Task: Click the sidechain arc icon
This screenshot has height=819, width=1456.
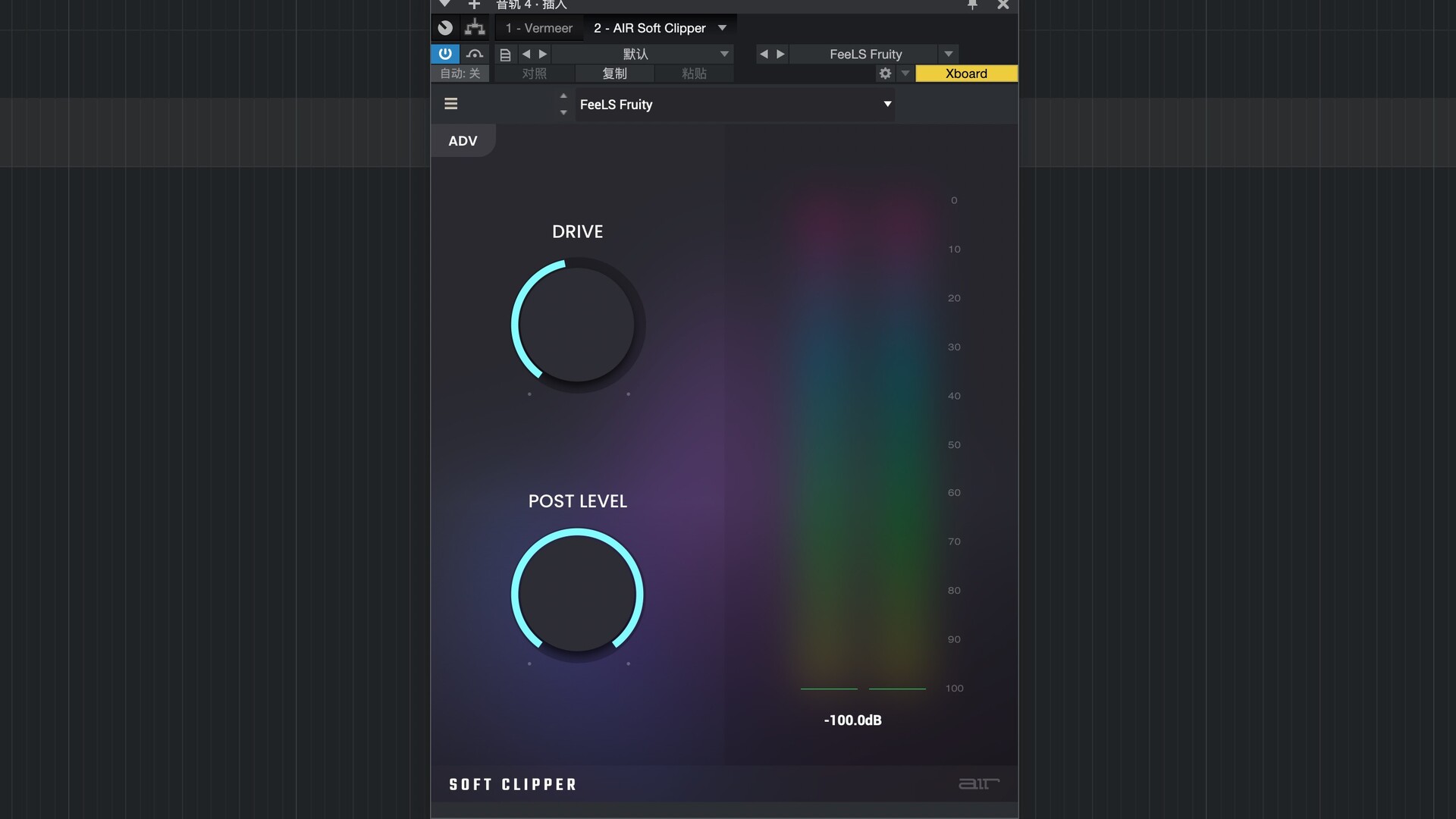Action: click(x=475, y=54)
